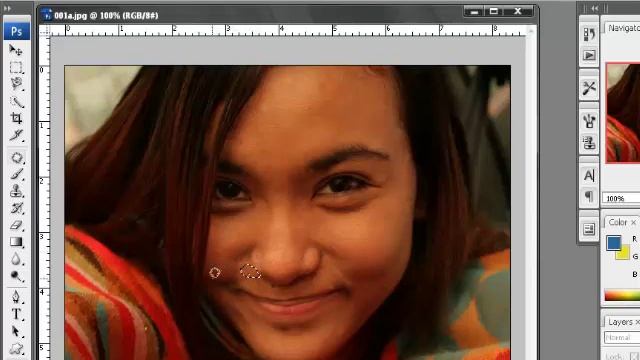Toggle the Lock transparent pixels checkbox
The width and height of the screenshot is (640, 360).
pos(635,356)
